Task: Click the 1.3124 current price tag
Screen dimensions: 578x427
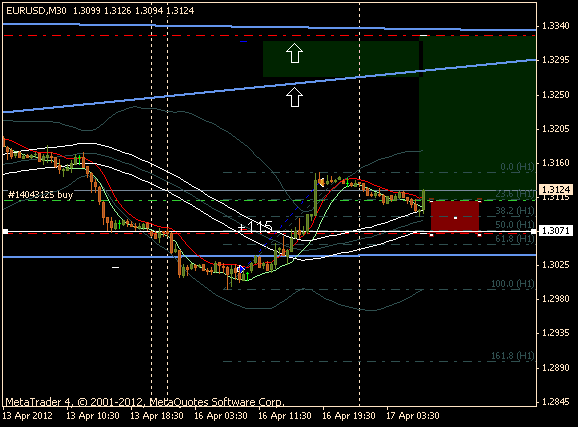Action: (x=556, y=190)
